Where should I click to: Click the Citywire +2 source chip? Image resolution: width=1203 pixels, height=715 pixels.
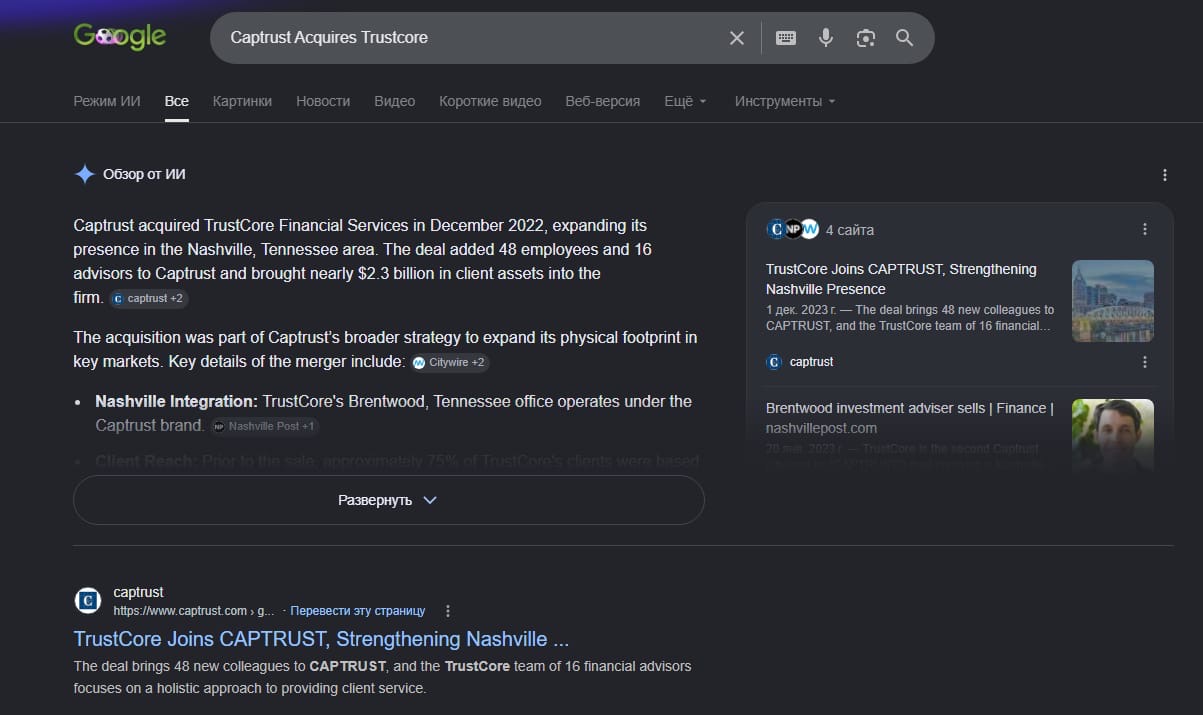click(449, 362)
